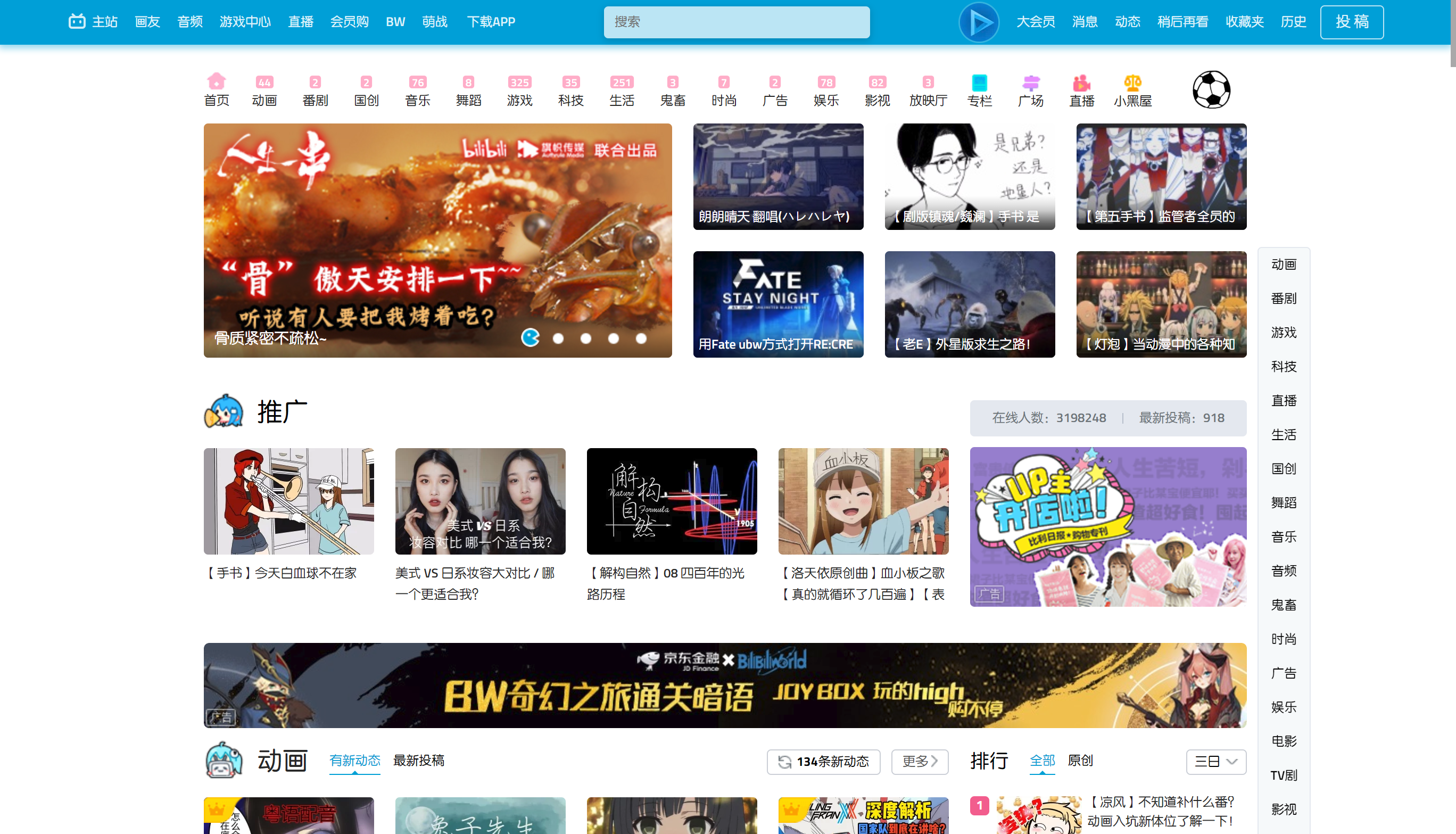This screenshot has height=834, width=1456.
Task: Select the third carousel dot
Action: (586, 338)
